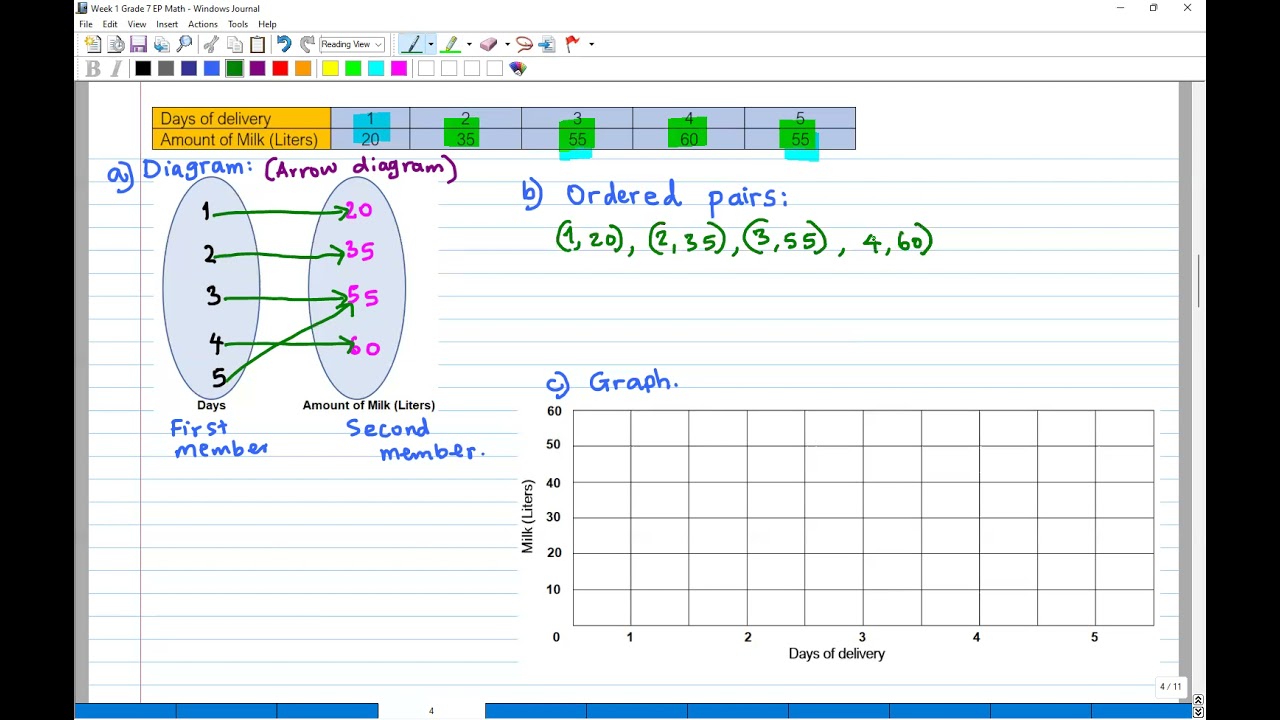
Task: Expand the Highlighter options arrow
Action: [x=469, y=44]
